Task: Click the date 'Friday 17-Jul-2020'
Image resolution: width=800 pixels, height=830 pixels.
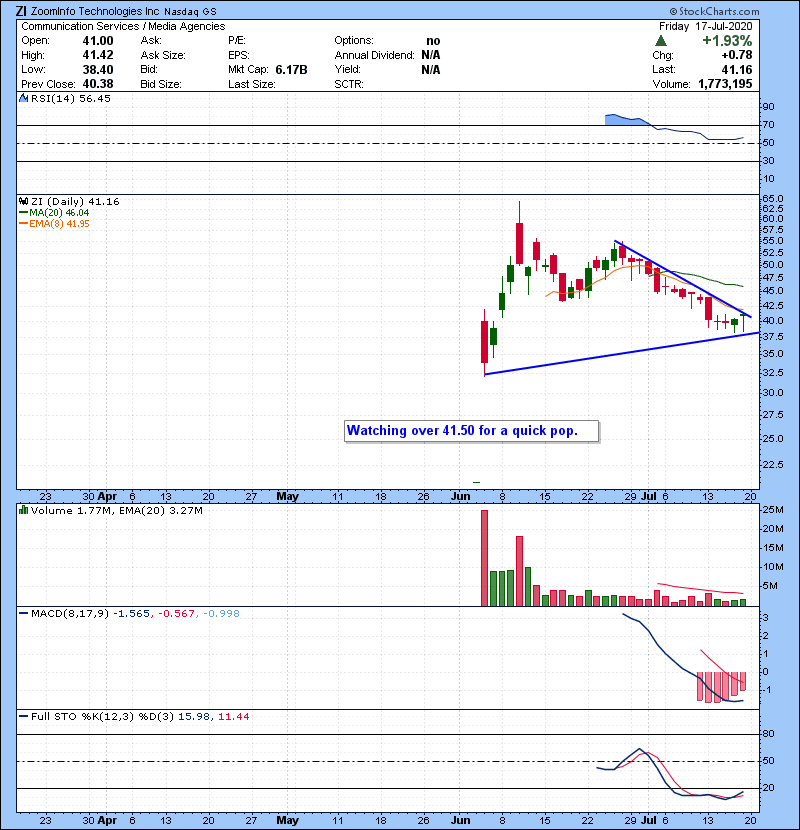Action: point(705,26)
